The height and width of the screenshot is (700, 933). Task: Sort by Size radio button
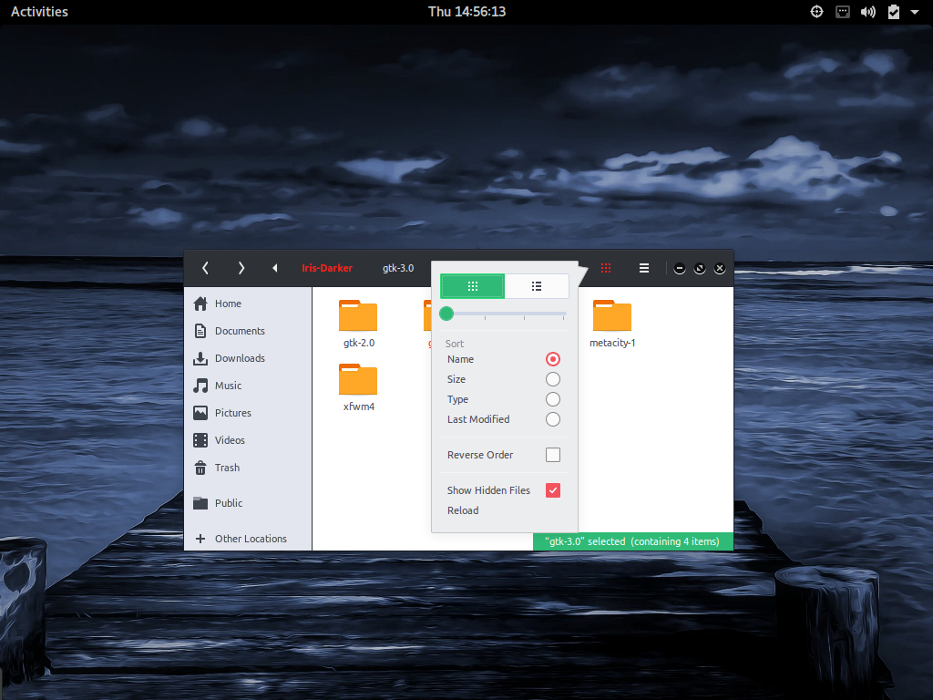pyautogui.click(x=553, y=379)
